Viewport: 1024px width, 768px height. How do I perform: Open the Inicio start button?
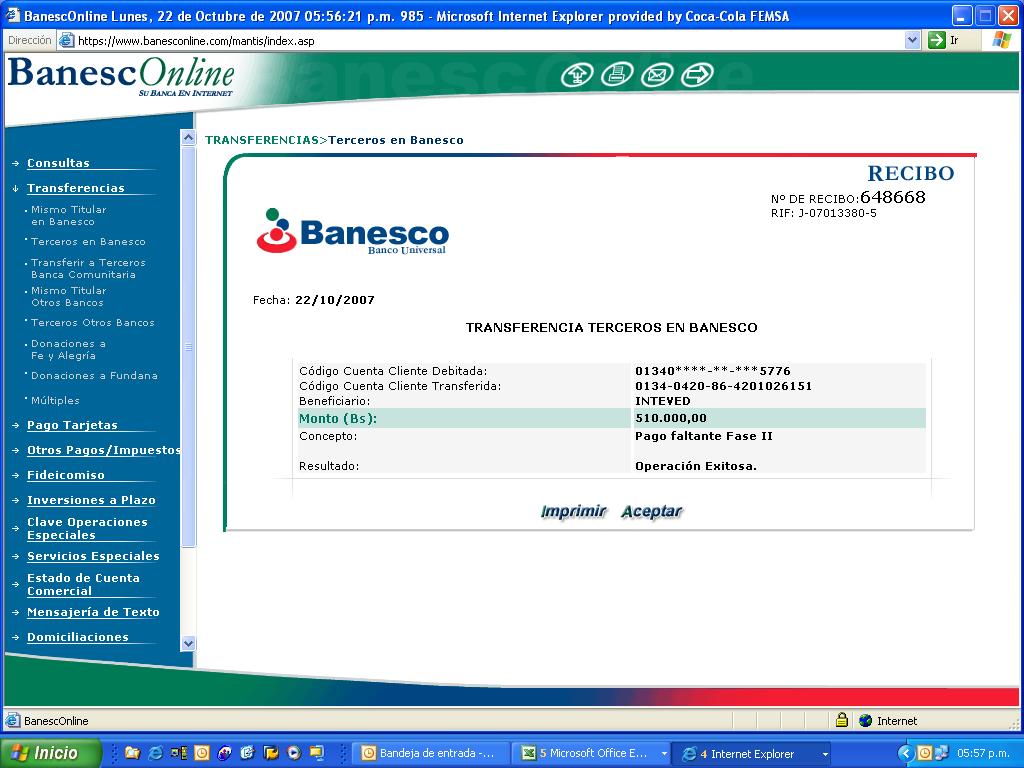[51, 753]
